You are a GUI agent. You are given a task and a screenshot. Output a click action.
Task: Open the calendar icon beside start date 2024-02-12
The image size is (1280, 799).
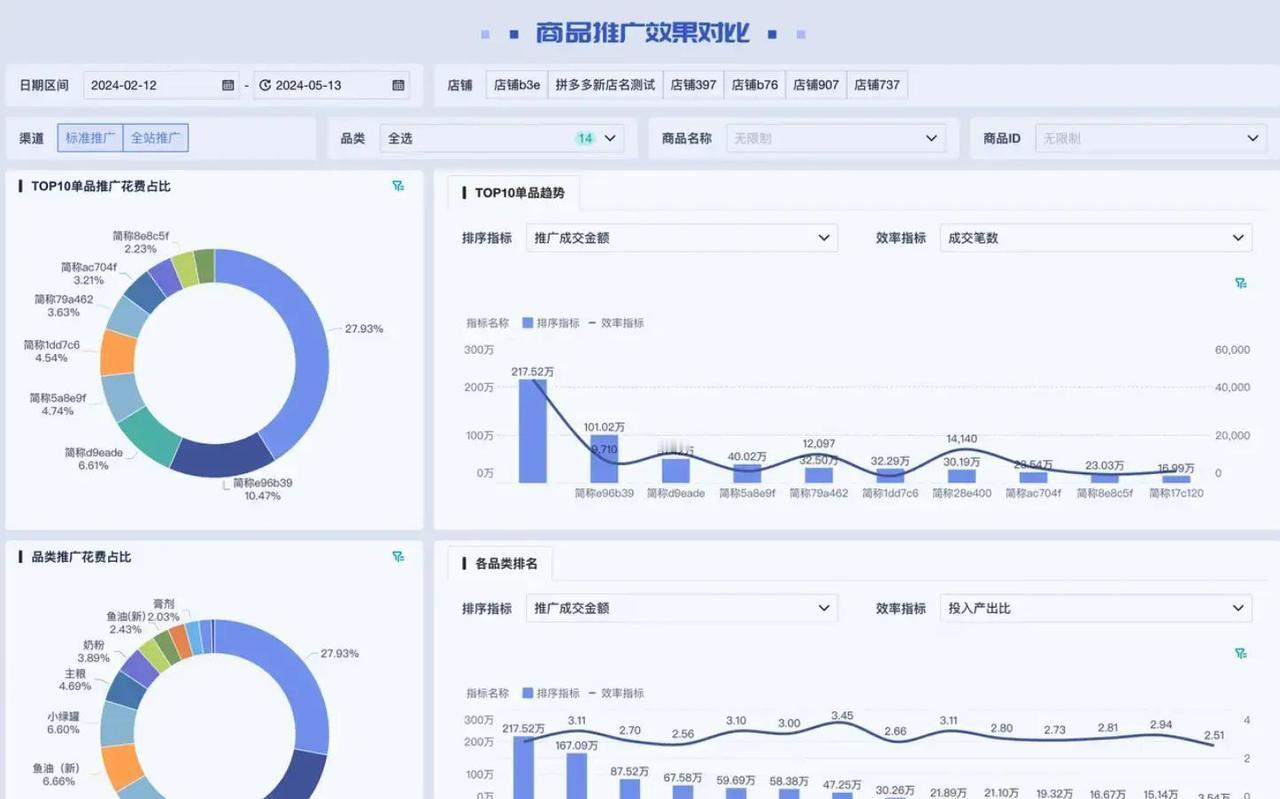(229, 85)
